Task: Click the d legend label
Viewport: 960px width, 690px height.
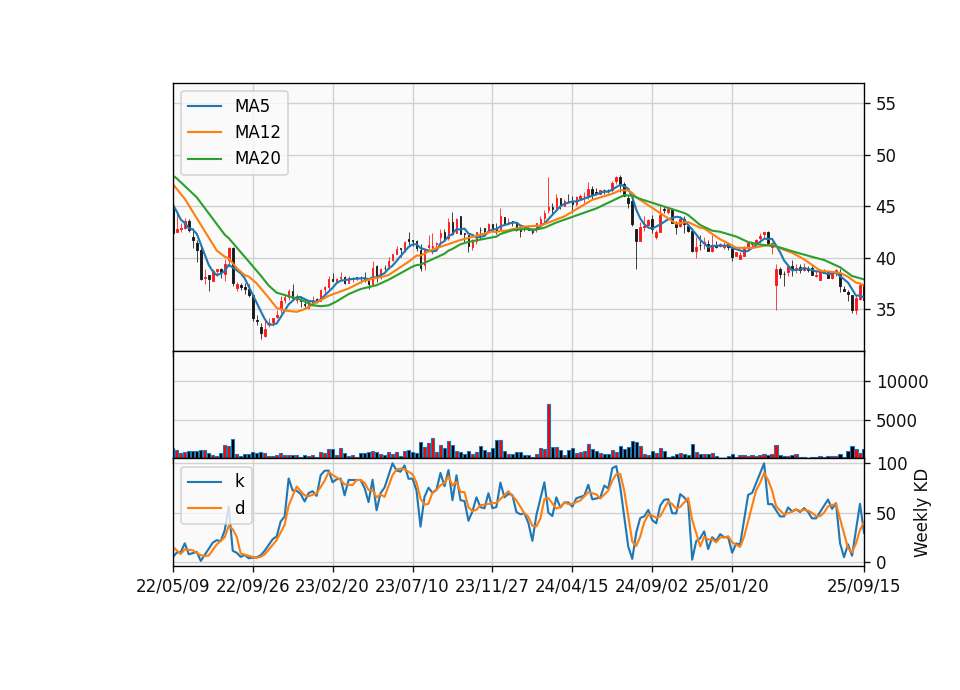Action: [240, 508]
